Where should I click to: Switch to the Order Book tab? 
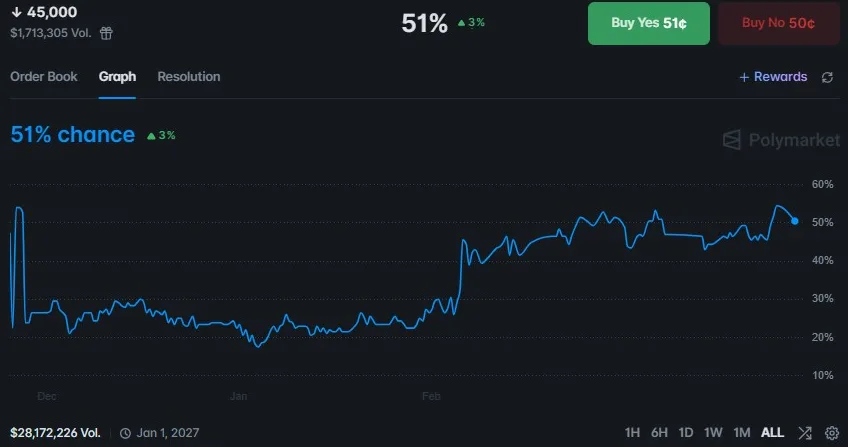coord(44,77)
